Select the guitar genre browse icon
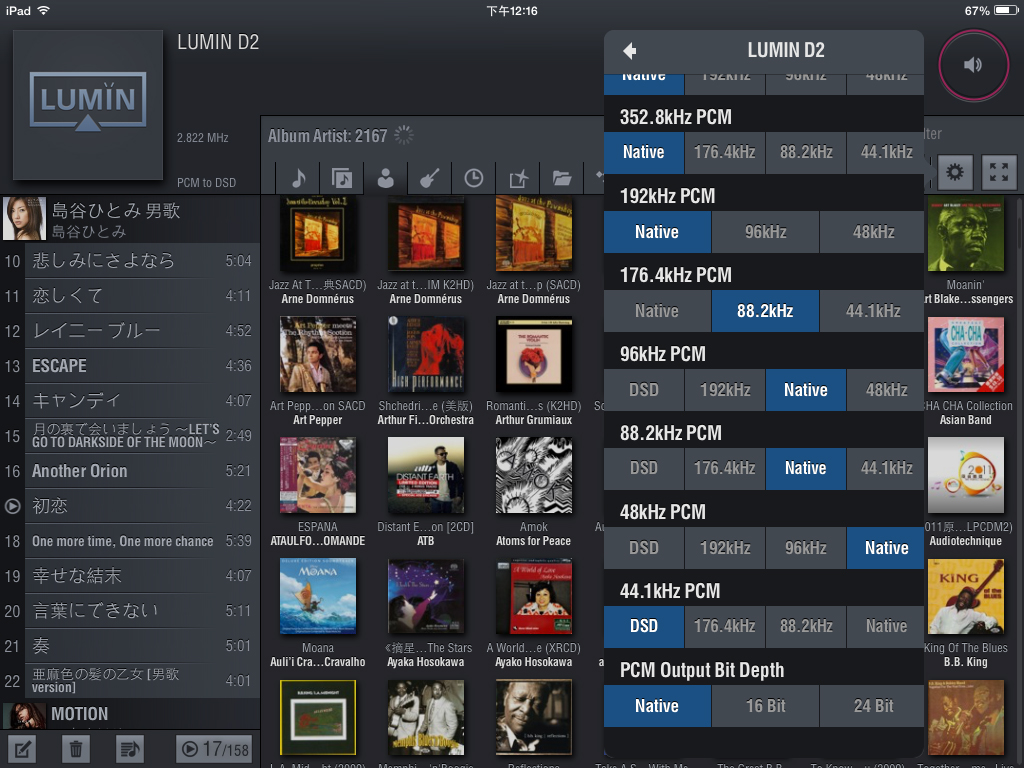The width and height of the screenshot is (1024, 768). click(x=429, y=178)
